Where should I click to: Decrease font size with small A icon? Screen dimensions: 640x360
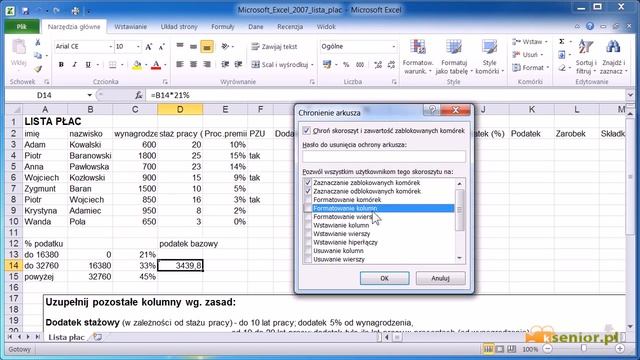pyautogui.click(x=162, y=47)
